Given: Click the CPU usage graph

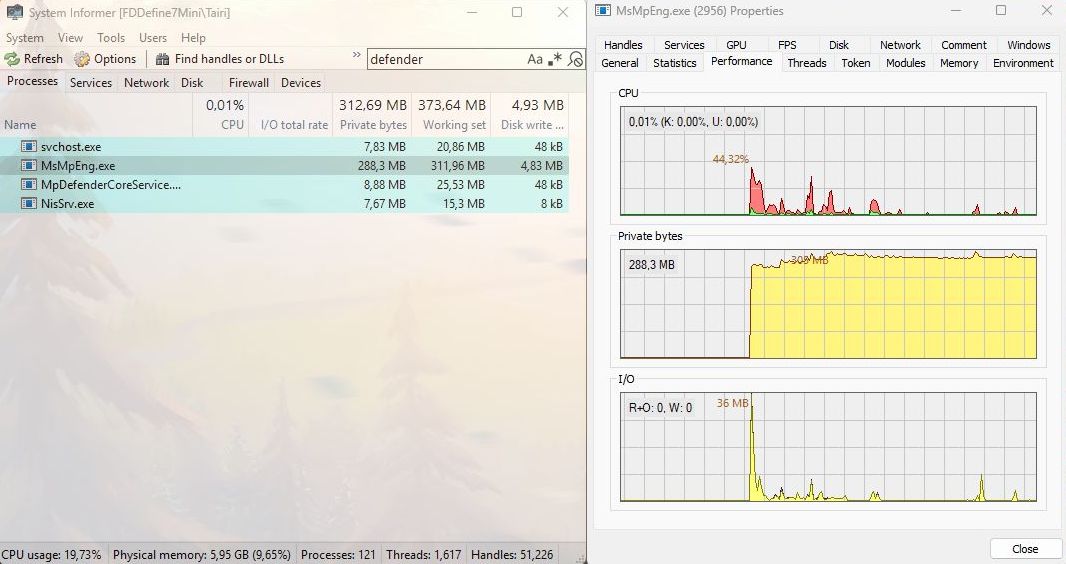Looking at the screenshot, I should 828,161.
